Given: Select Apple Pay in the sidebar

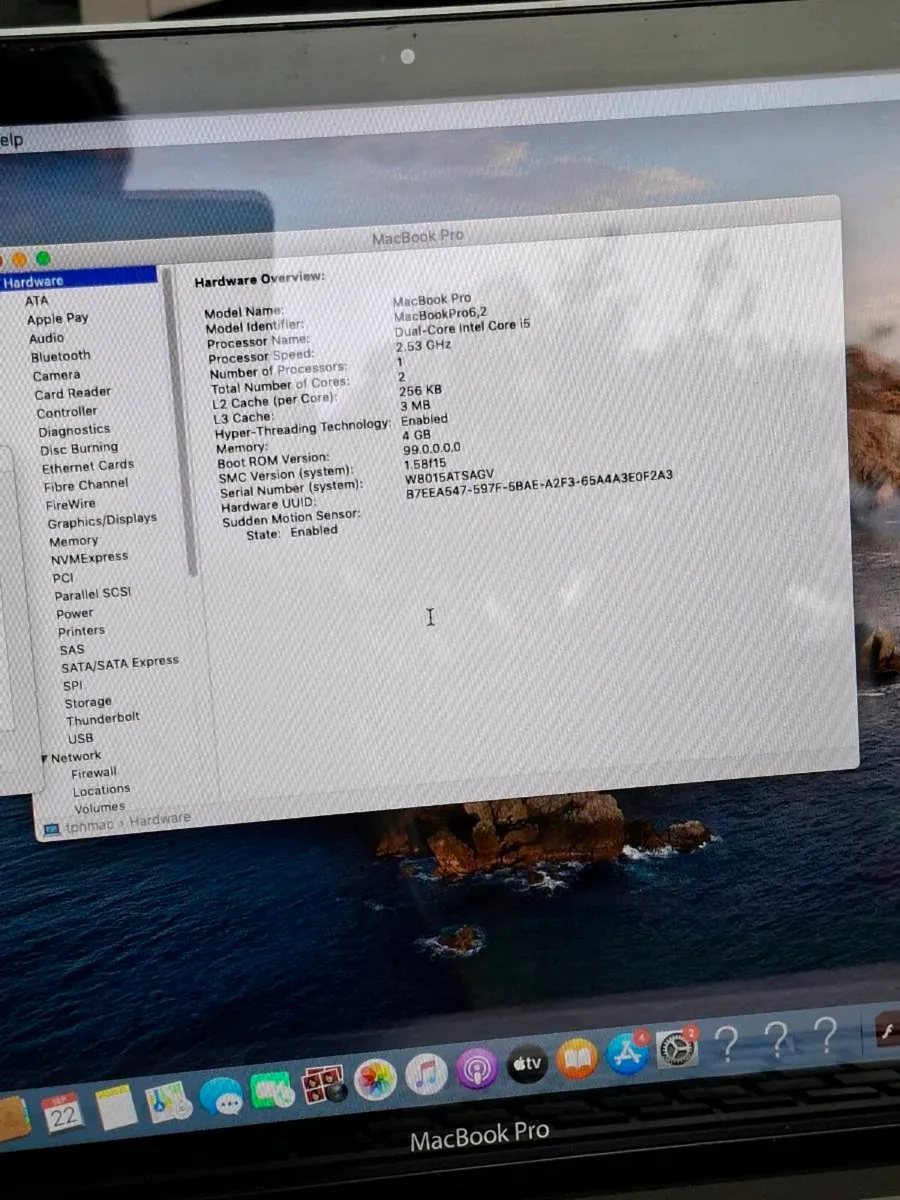Looking at the screenshot, I should point(57,319).
